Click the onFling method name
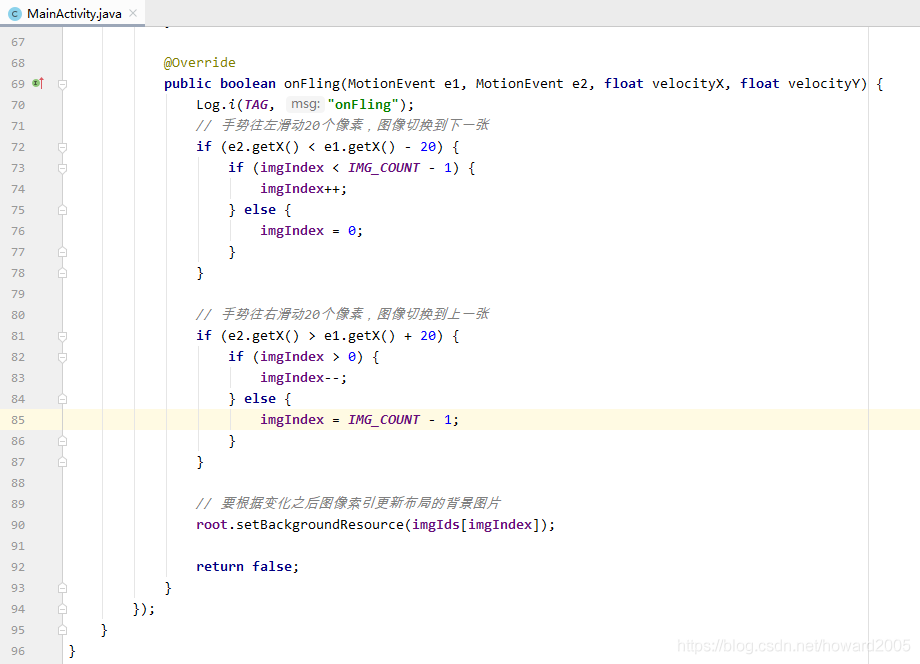920x664 pixels. coord(312,84)
